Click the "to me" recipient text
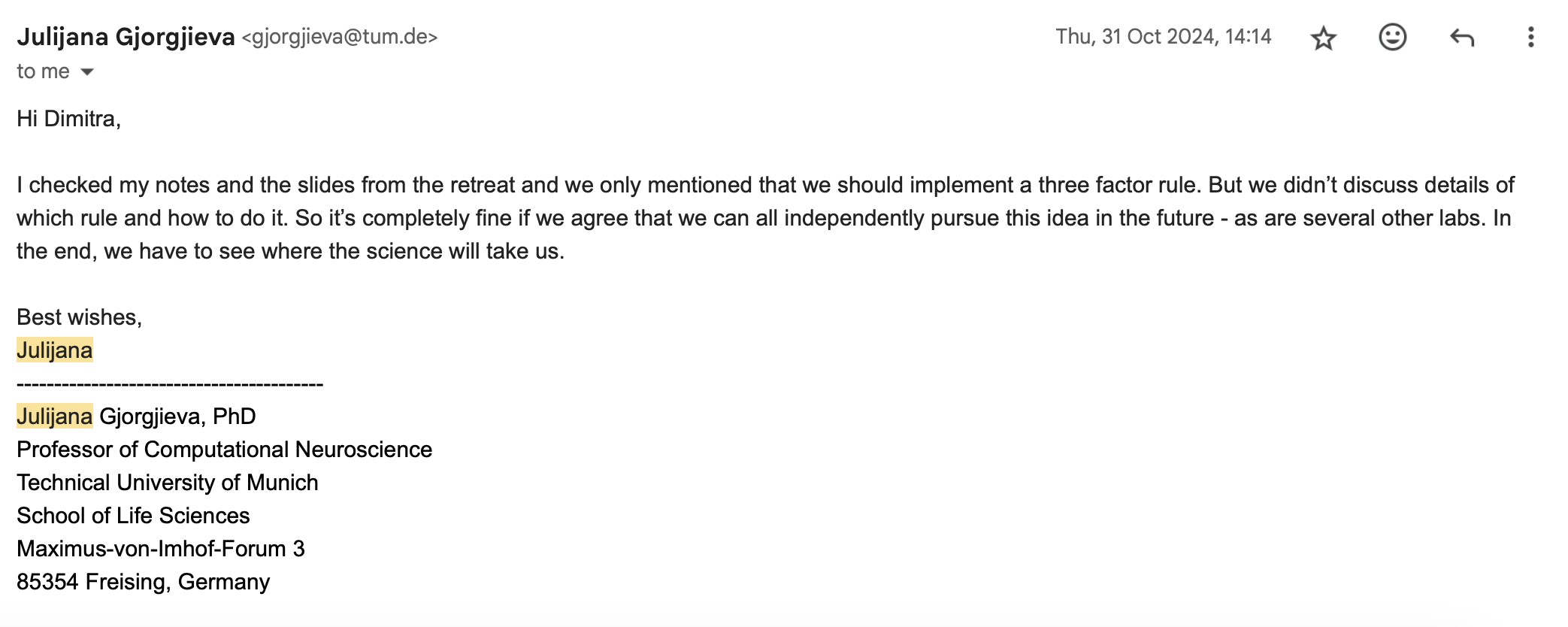The height and width of the screenshot is (627, 1568). (43, 71)
